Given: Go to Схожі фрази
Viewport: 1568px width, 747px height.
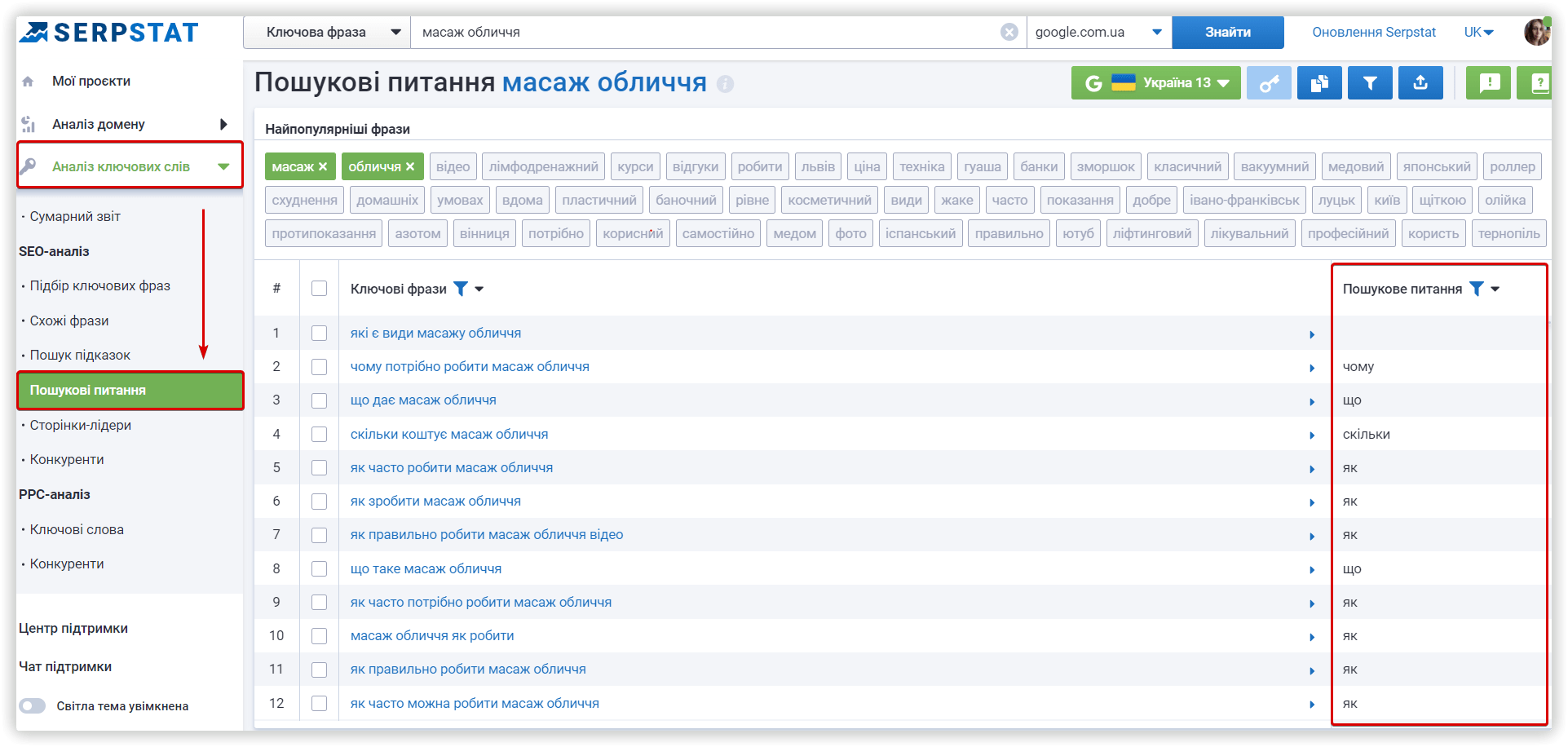Looking at the screenshot, I should tap(69, 320).
